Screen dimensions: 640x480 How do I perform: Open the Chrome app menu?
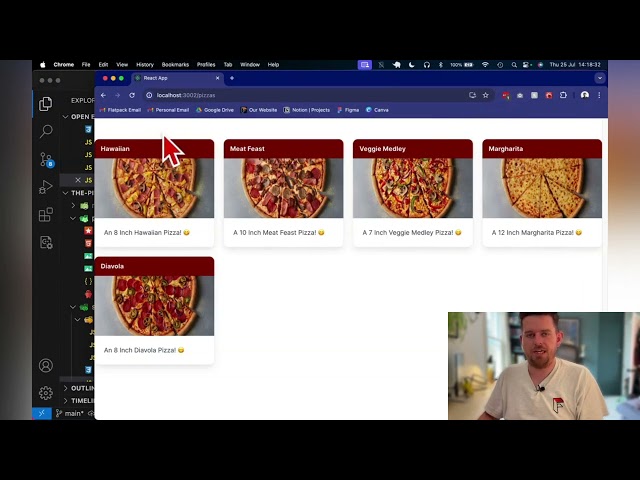[x=64, y=64]
